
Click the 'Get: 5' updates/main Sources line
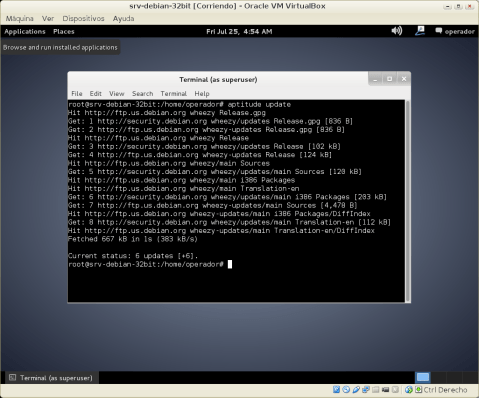tap(215, 172)
